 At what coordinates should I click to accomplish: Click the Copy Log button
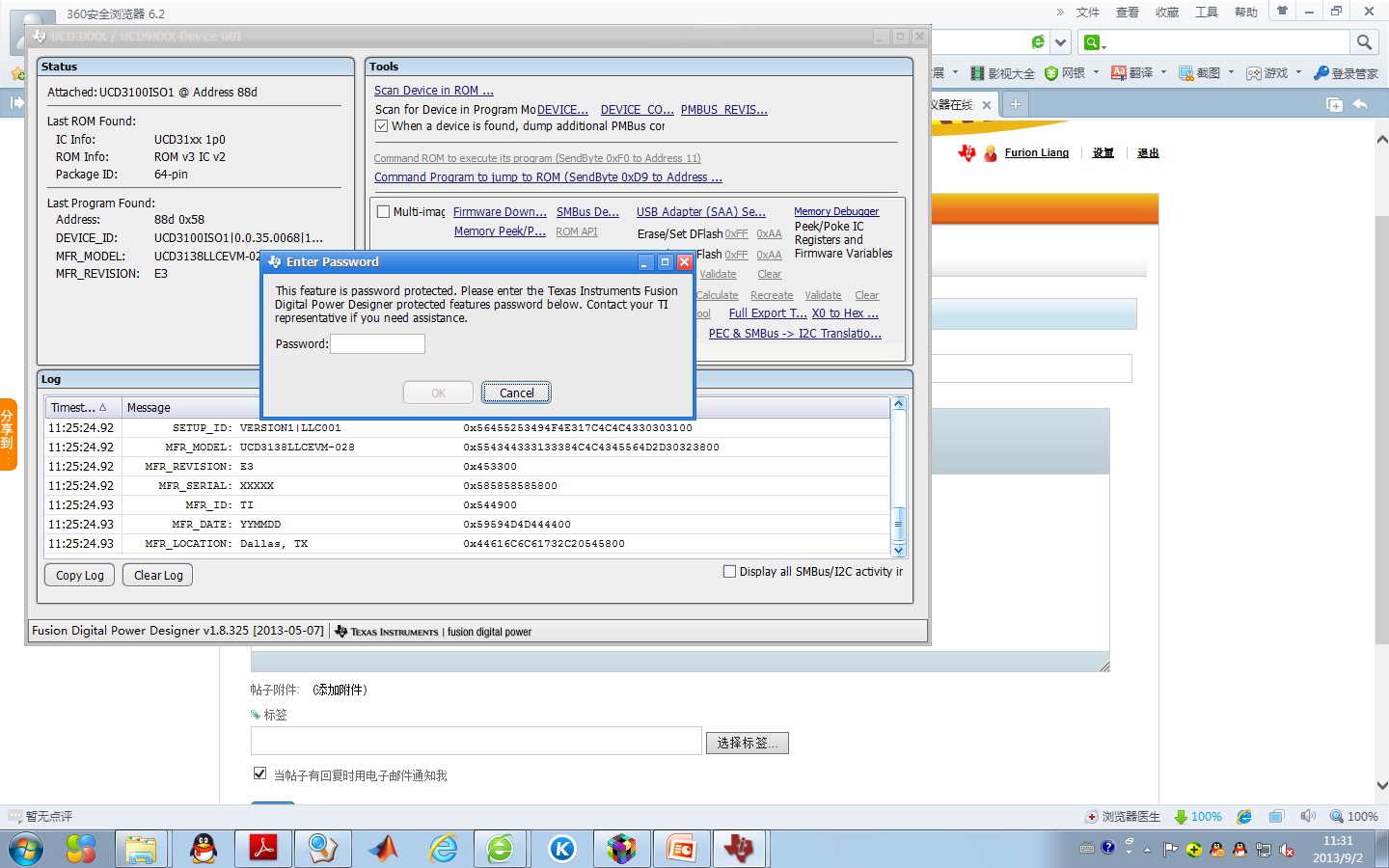click(x=80, y=575)
